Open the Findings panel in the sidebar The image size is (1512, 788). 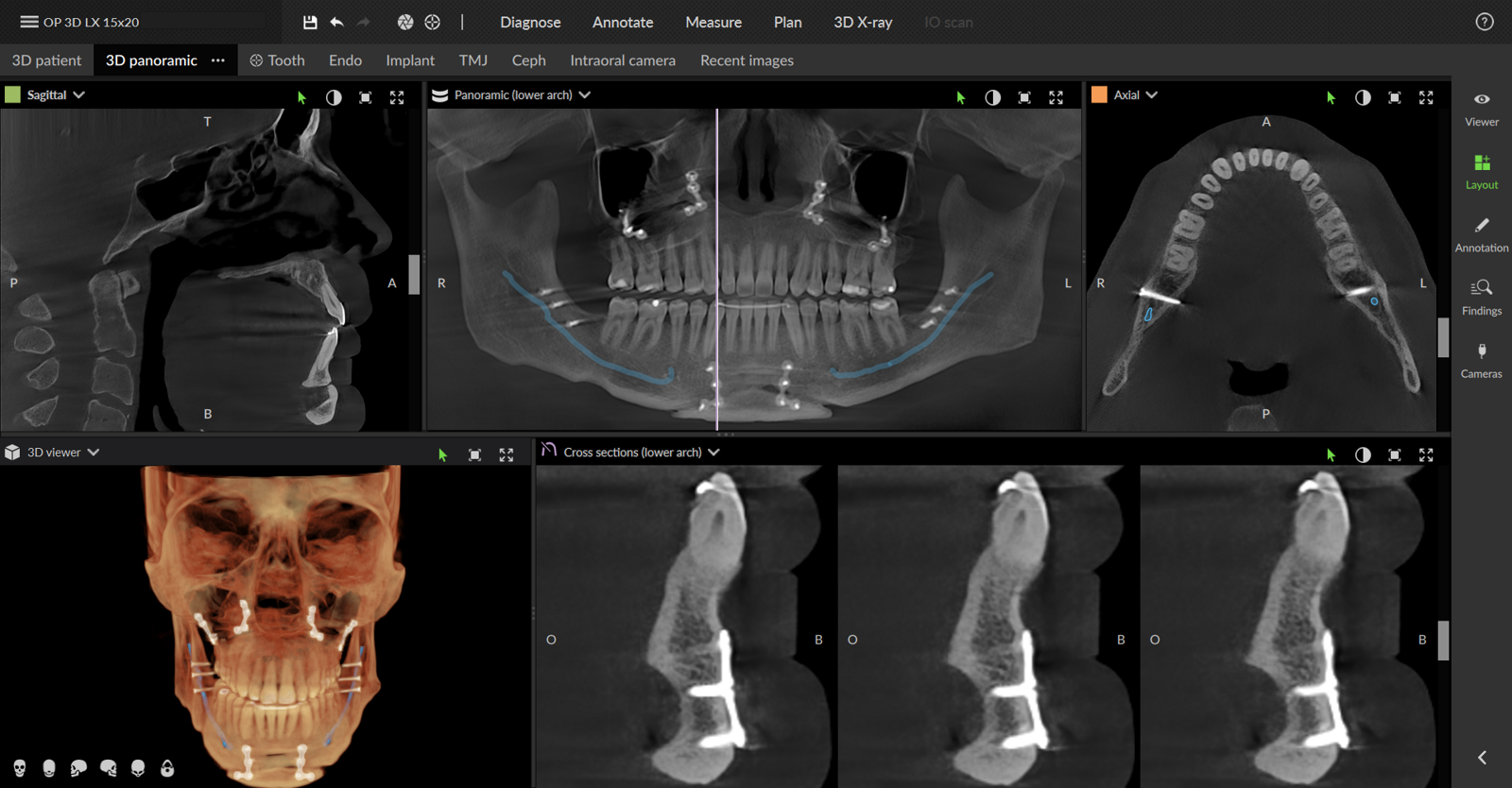(1481, 297)
